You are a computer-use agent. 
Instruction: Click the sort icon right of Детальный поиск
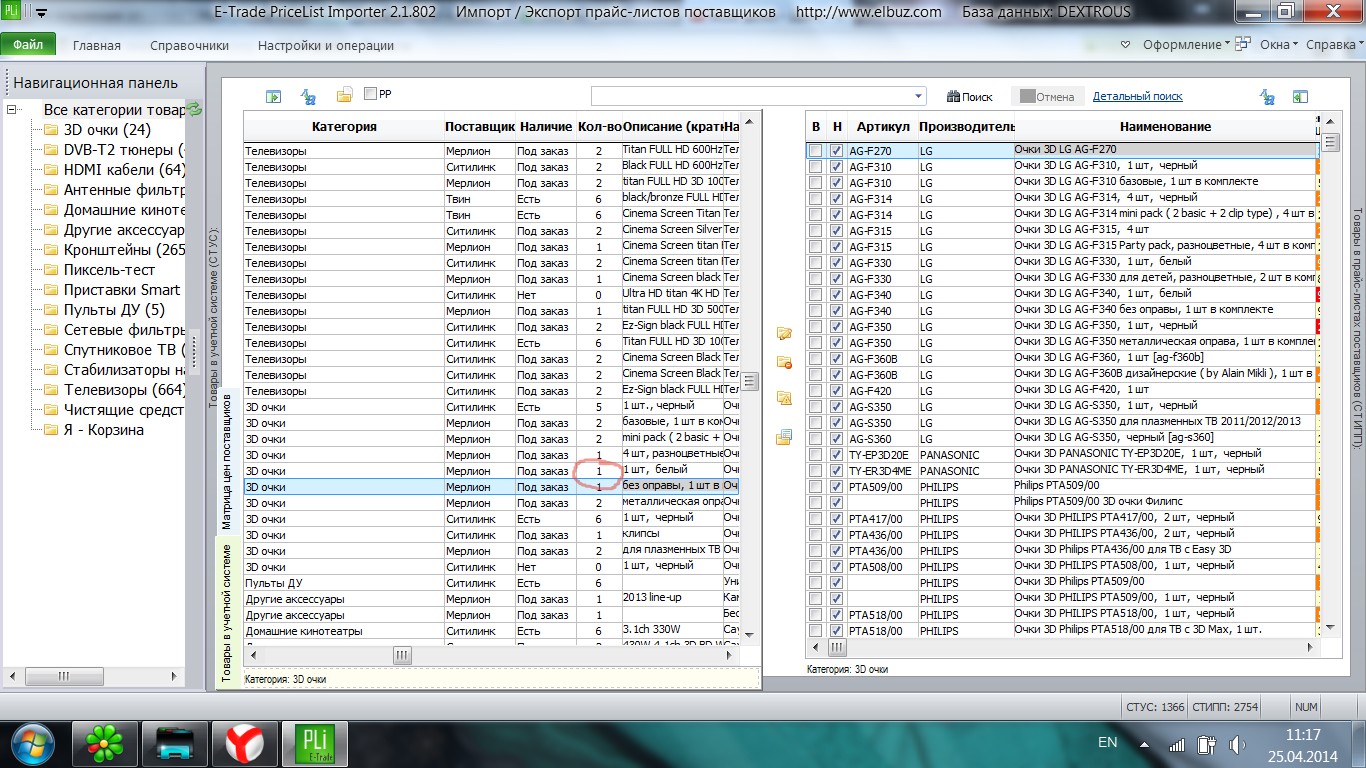point(1268,96)
